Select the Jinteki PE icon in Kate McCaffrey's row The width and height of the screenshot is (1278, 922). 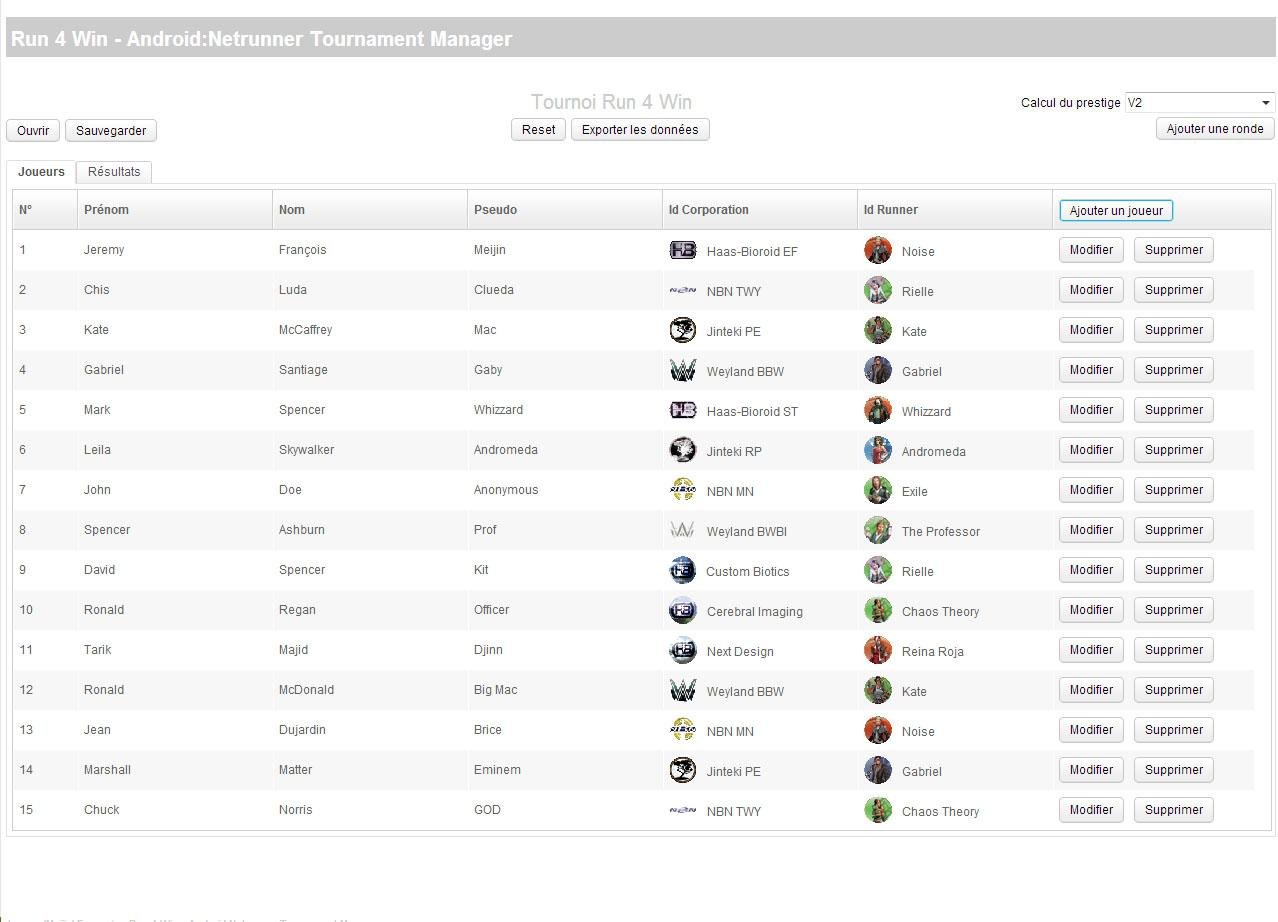(681, 331)
